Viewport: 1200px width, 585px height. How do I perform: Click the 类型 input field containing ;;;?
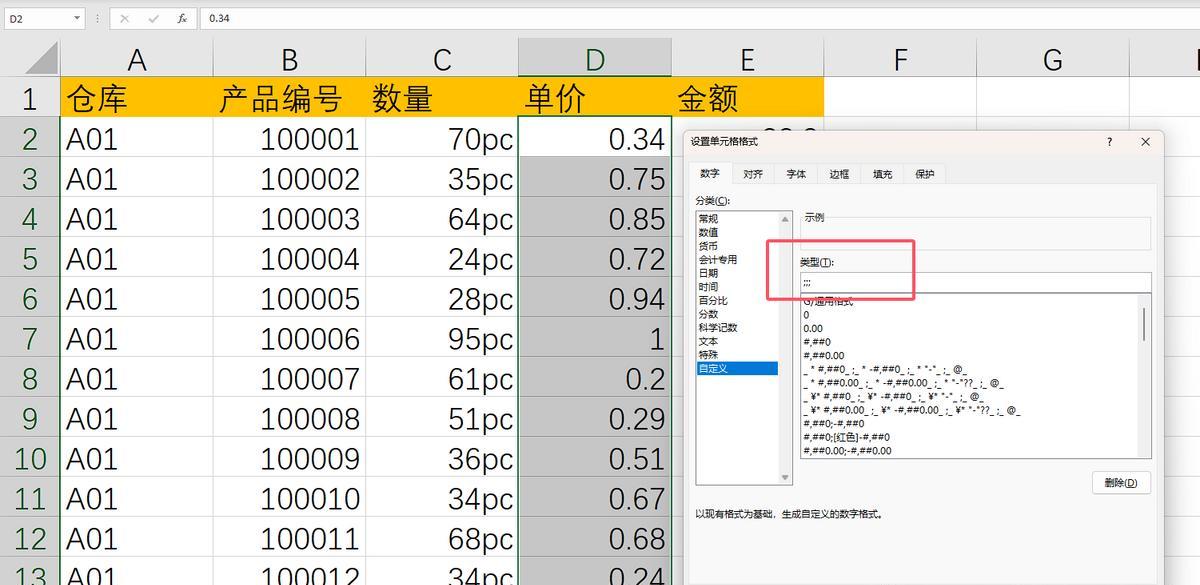(975, 283)
